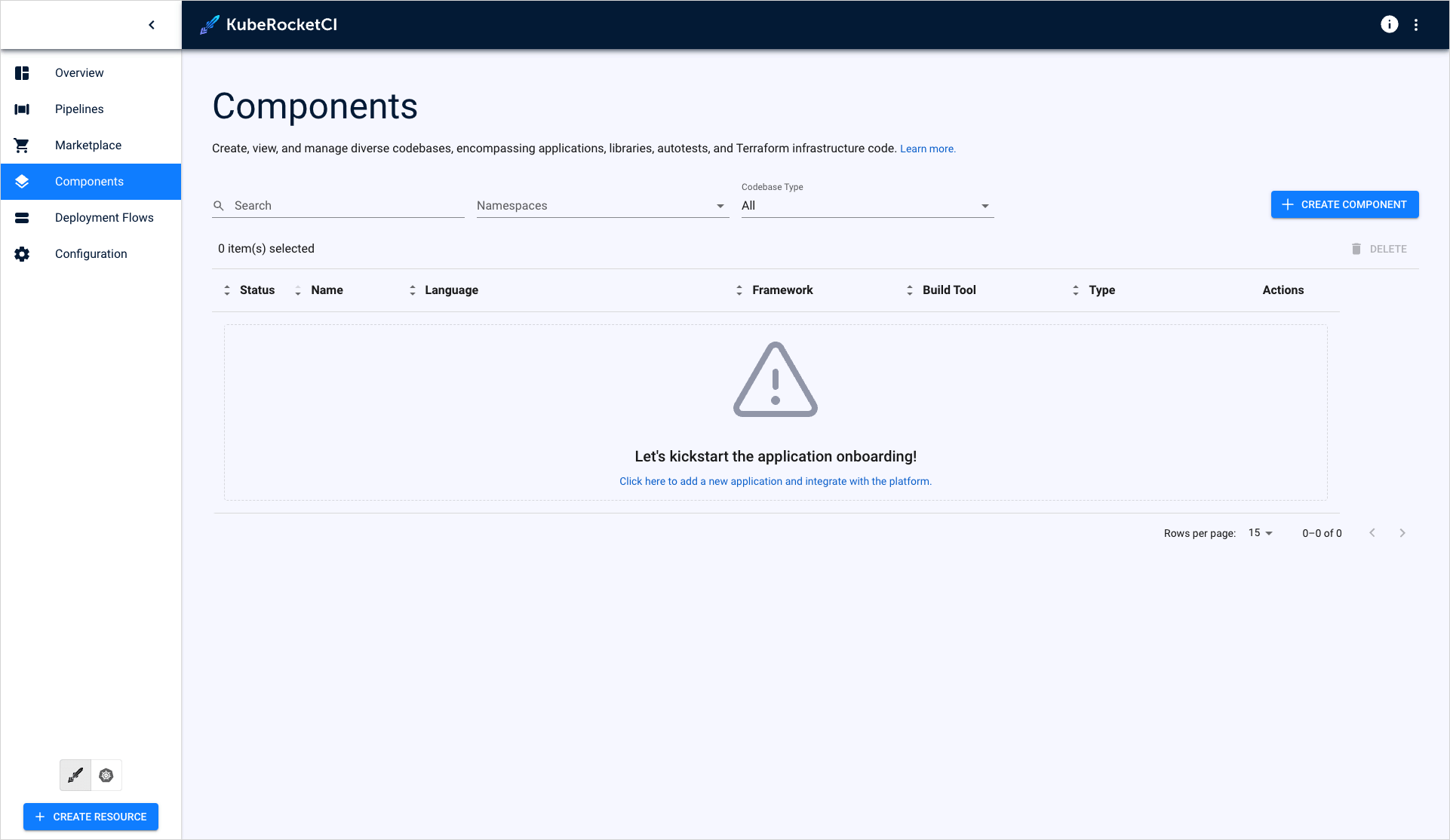The height and width of the screenshot is (840, 1450).
Task: Click the CREATE RESOURCE button
Action: coord(90,817)
